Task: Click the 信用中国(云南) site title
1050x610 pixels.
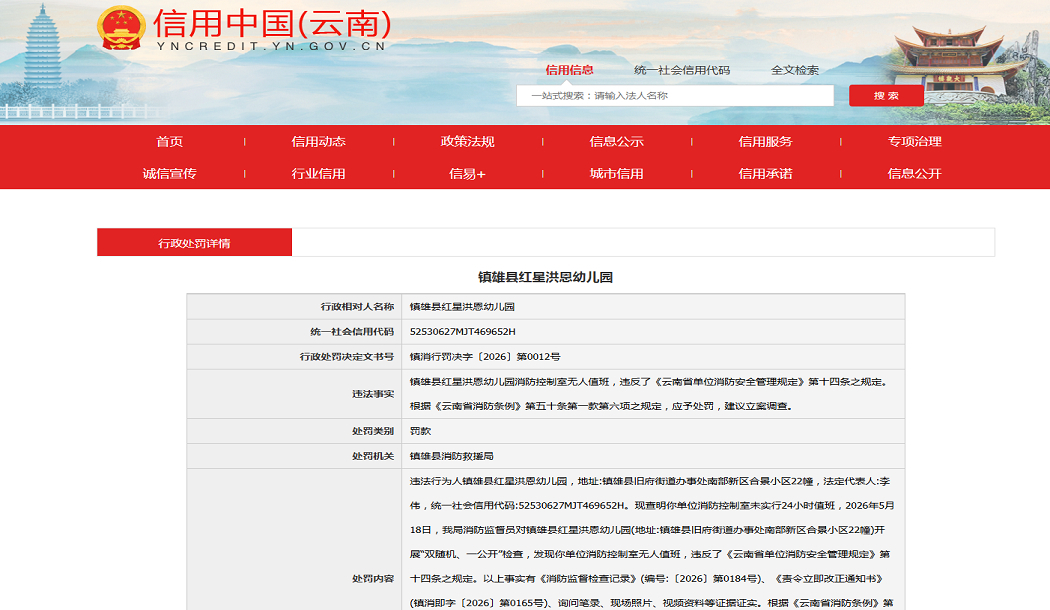Action: coord(273,23)
